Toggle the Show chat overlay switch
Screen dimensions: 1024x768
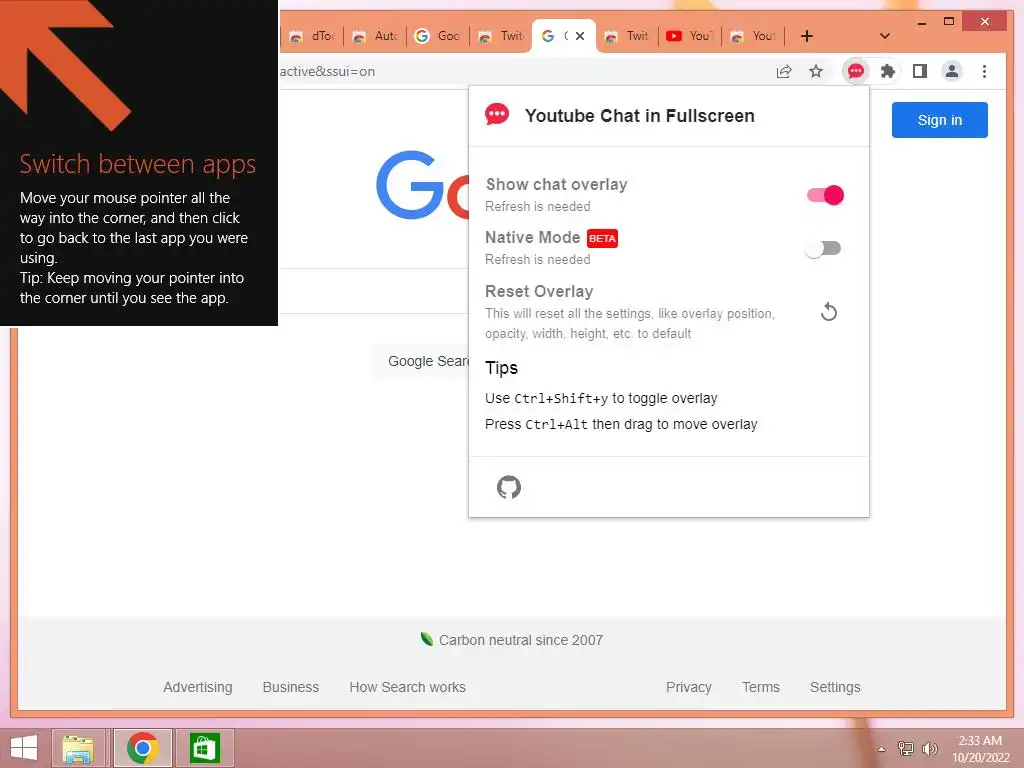[x=825, y=195]
